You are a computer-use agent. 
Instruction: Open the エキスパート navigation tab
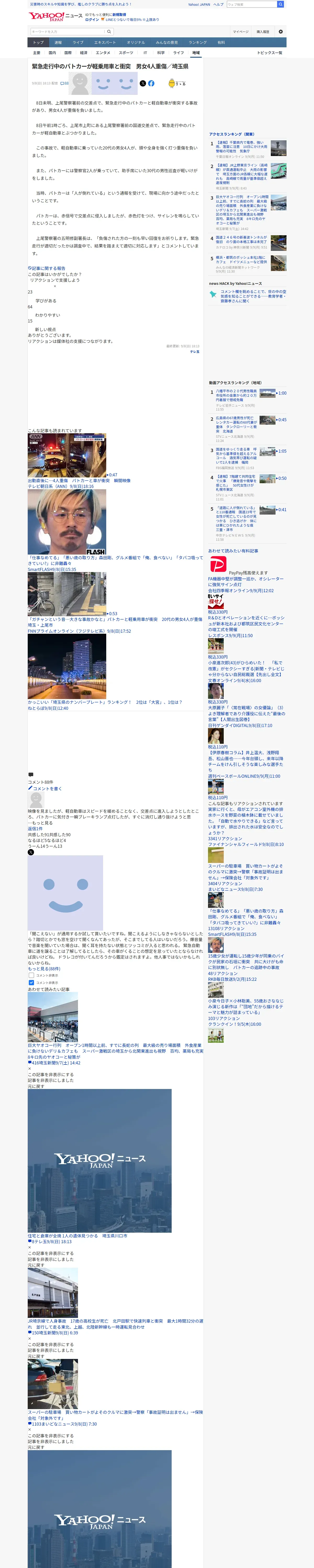(x=105, y=43)
